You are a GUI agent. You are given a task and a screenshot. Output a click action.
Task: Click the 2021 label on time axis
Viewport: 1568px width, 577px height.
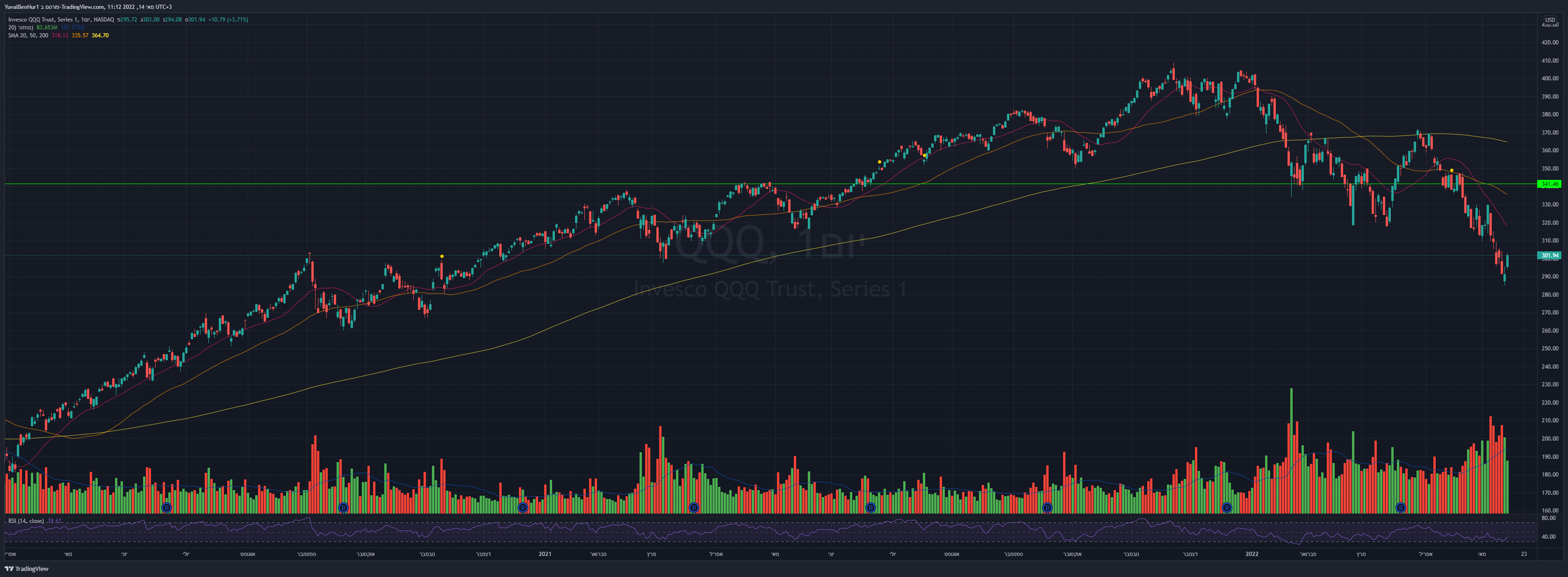tap(545, 554)
